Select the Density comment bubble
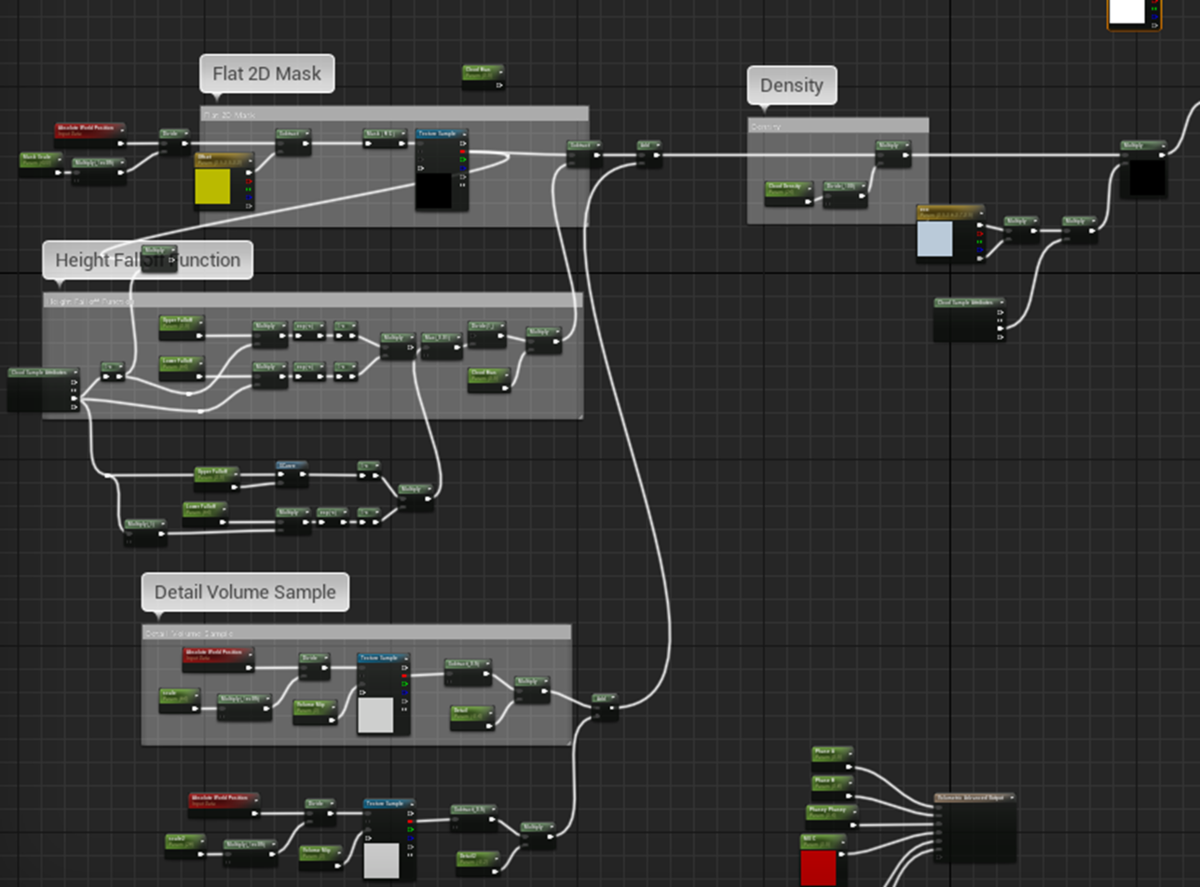 point(791,85)
